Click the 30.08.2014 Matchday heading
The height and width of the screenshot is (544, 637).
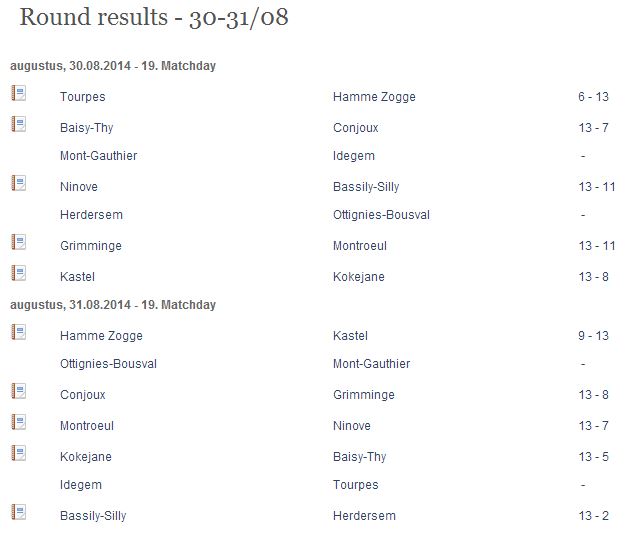coord(113,66)
